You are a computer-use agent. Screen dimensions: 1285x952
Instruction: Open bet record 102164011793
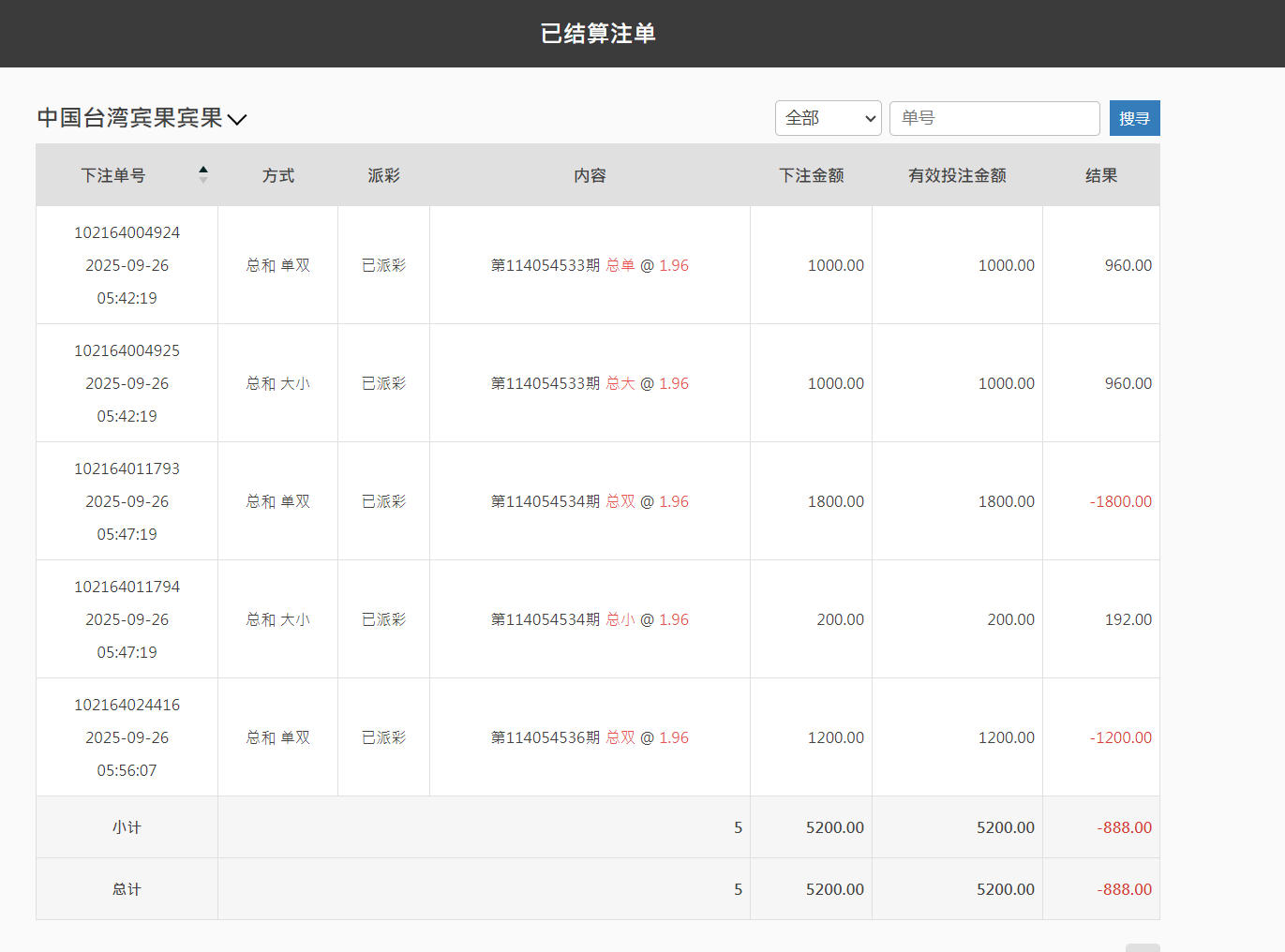point(127,469)
